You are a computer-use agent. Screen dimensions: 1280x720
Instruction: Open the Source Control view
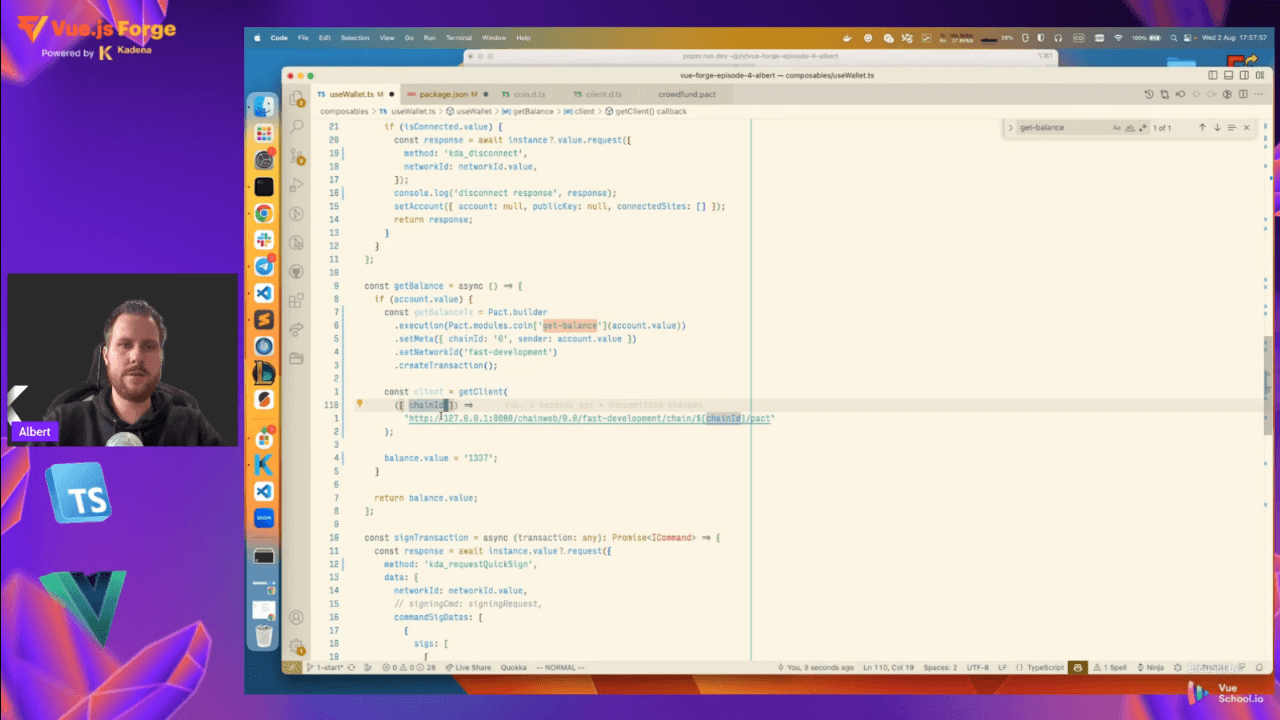point(296,156)
